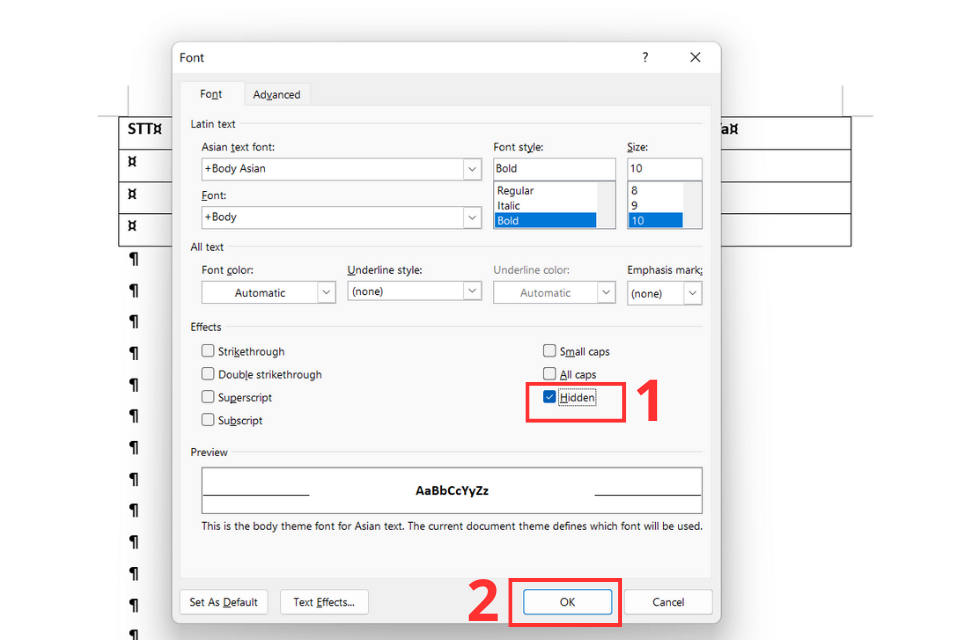Image resolution: width=960 pixels, height=640 pixels.
Task: Switch to the Advanced tab
Action: click(277, 94)
